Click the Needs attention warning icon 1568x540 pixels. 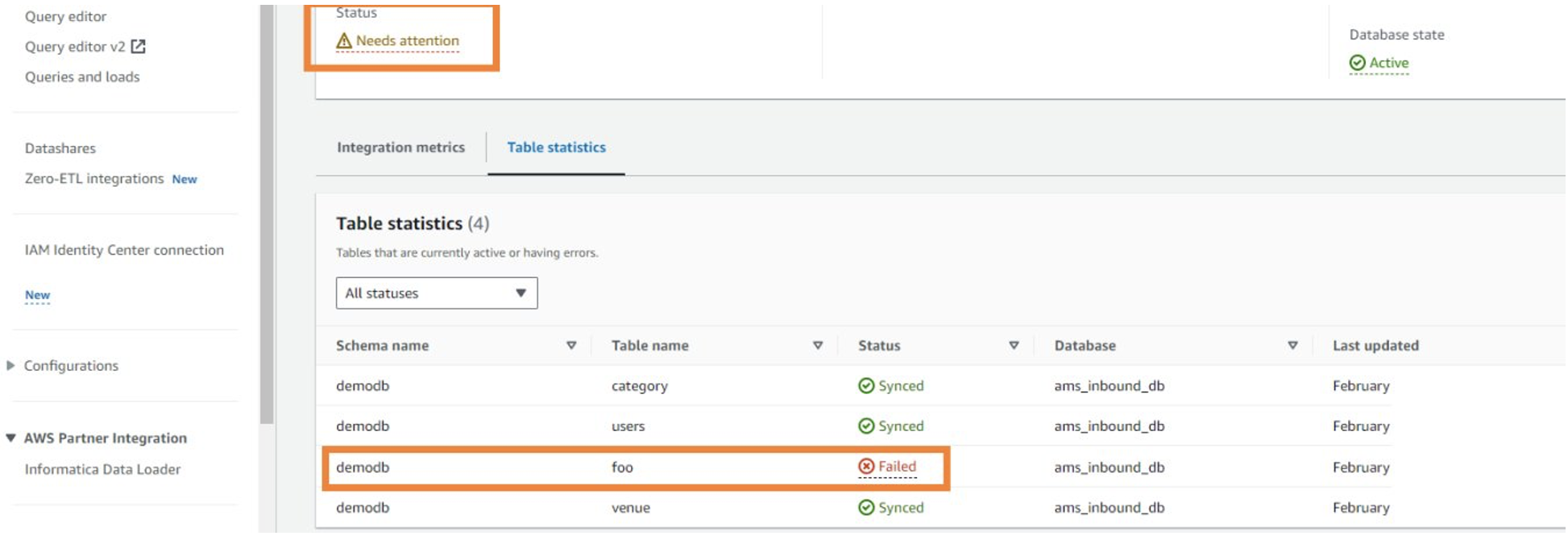click(x=344, y=41)
